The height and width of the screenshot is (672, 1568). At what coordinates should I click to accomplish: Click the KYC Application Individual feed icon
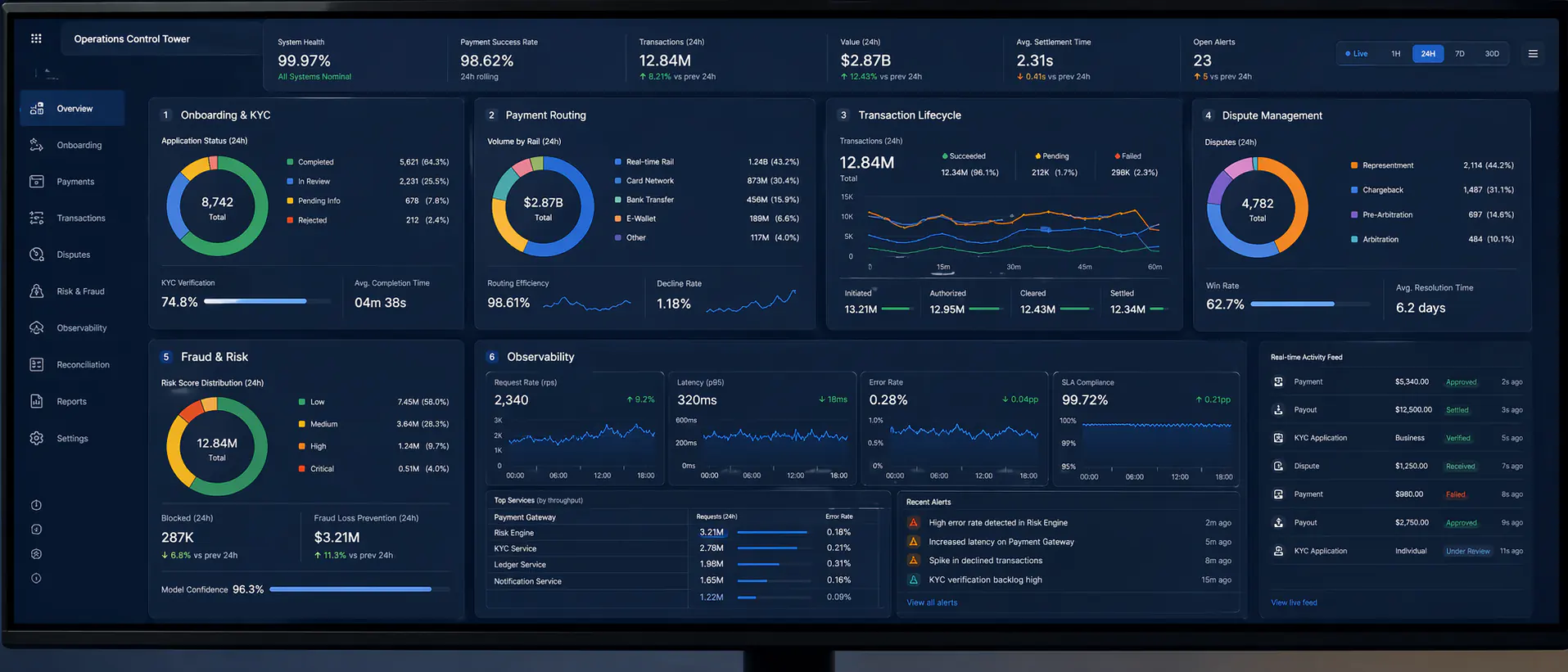pyautogui.click(x=1278, y=551)
